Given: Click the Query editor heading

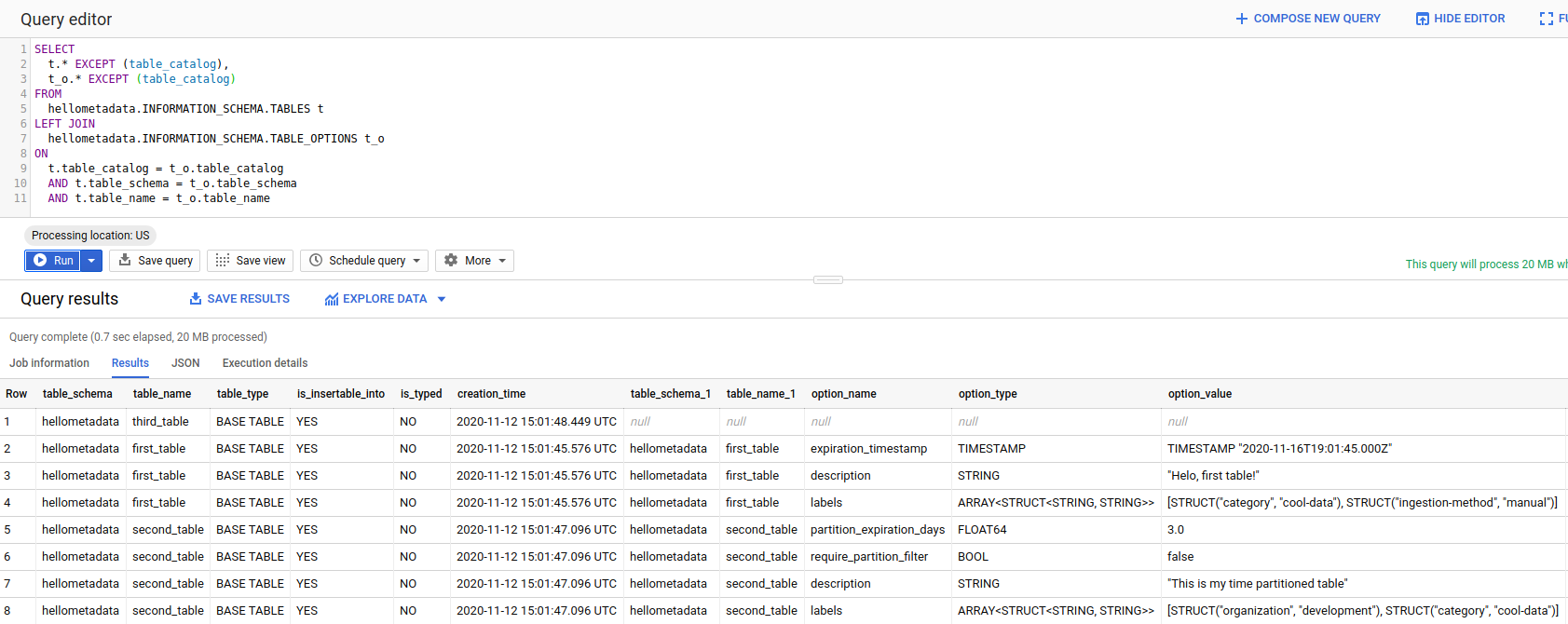Looking at the screenshot, I should pyautogui.click(x=66, y=20).
